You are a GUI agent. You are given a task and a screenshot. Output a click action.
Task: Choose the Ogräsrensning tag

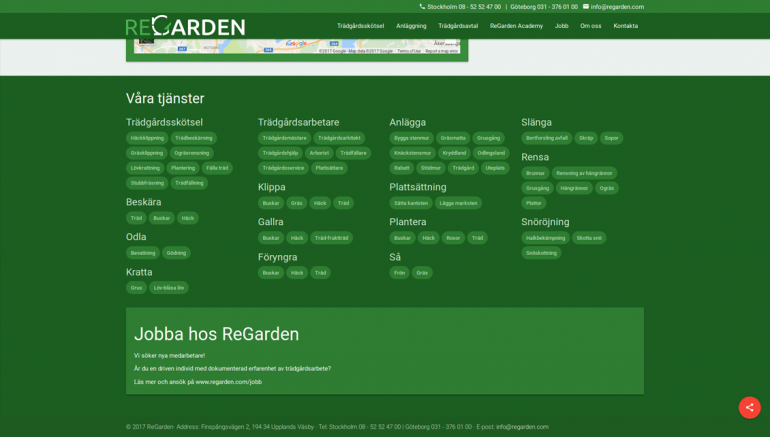coord(192,153)
